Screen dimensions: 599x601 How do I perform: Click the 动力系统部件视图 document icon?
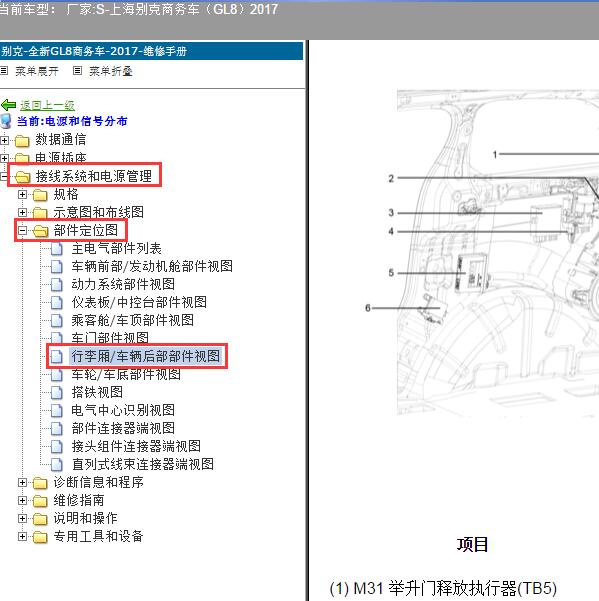click(57, 284)
